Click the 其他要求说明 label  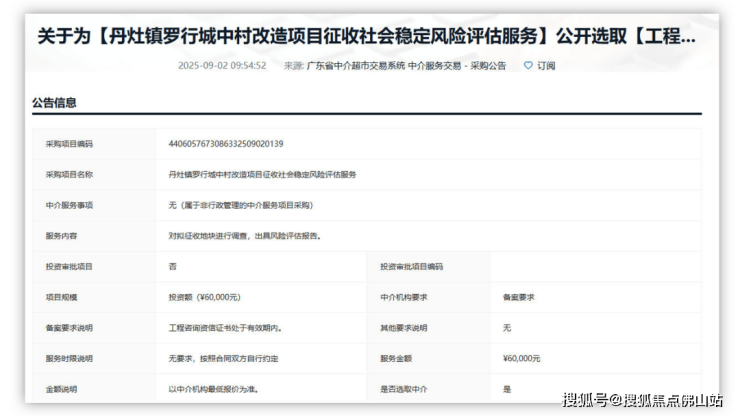pyautogui.click(x=404, y=328)
